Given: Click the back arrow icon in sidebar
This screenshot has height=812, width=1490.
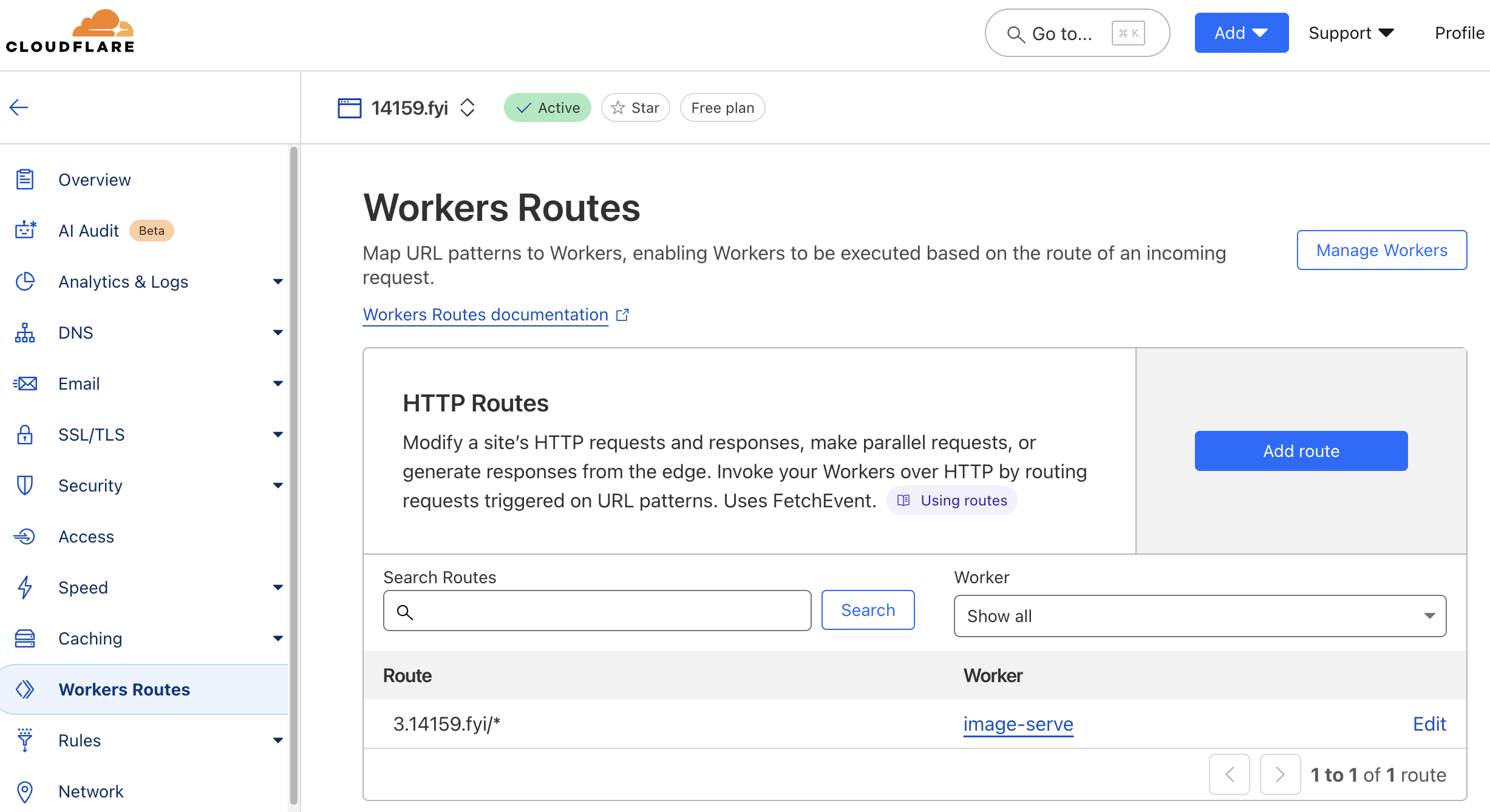Looking at the screenshot, I should pyautogui.click(x=19, y=107).
